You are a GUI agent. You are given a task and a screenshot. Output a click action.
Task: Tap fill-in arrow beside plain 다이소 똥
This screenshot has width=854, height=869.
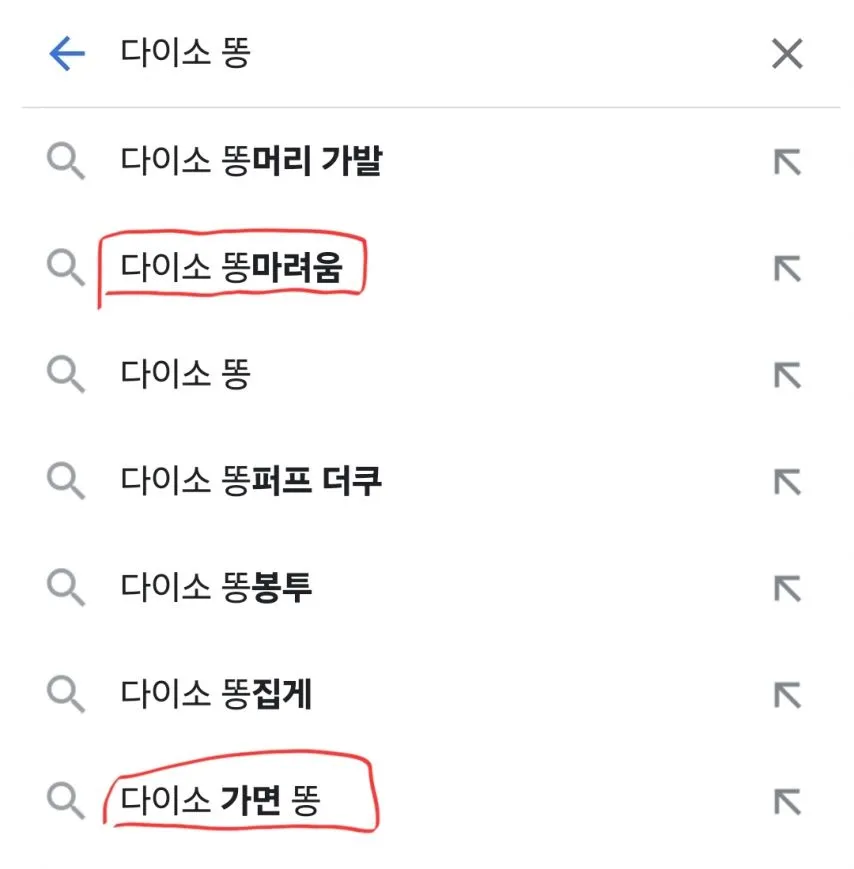(788, 375)
